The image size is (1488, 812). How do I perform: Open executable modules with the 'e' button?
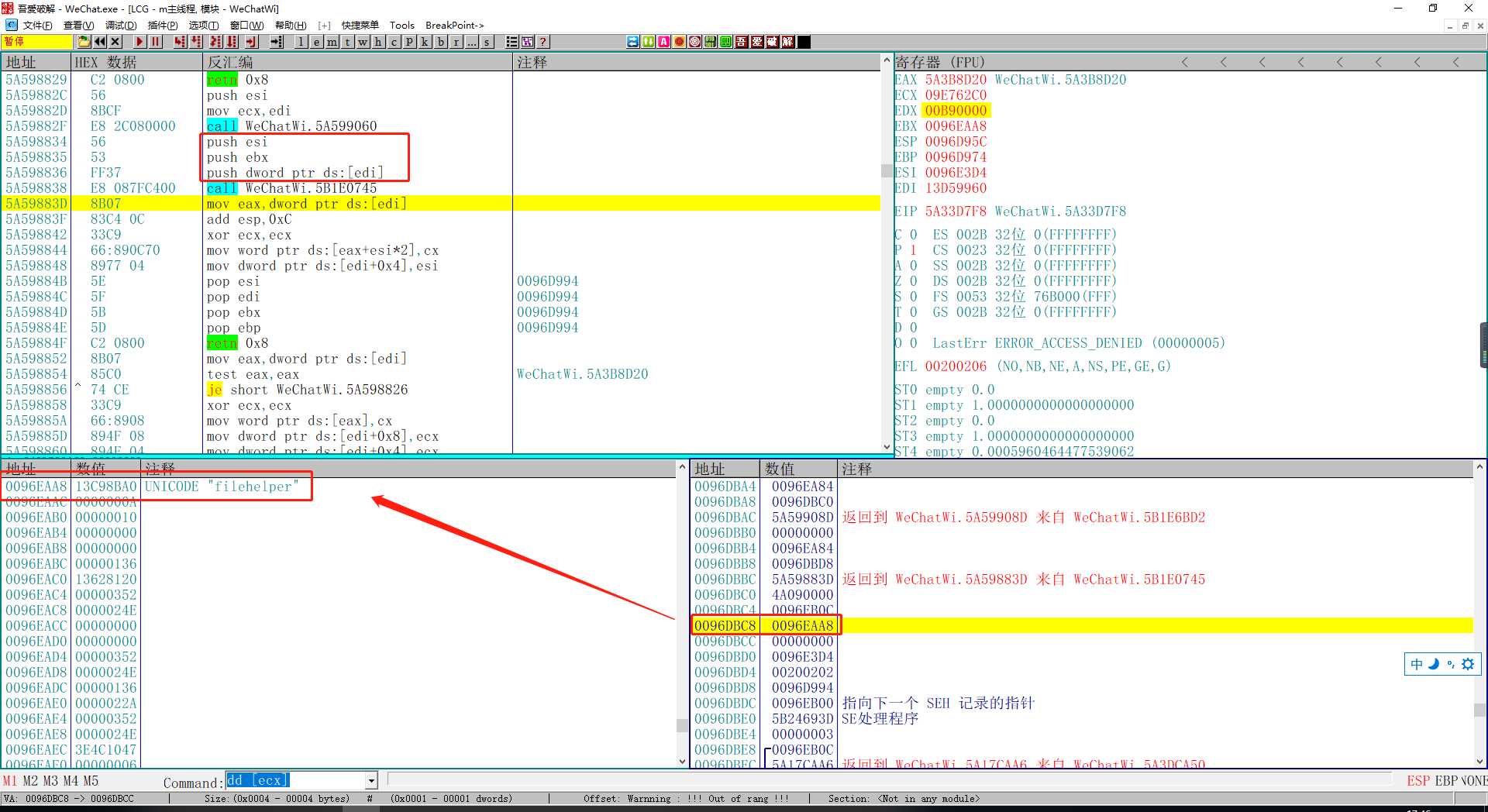[317, 42]
